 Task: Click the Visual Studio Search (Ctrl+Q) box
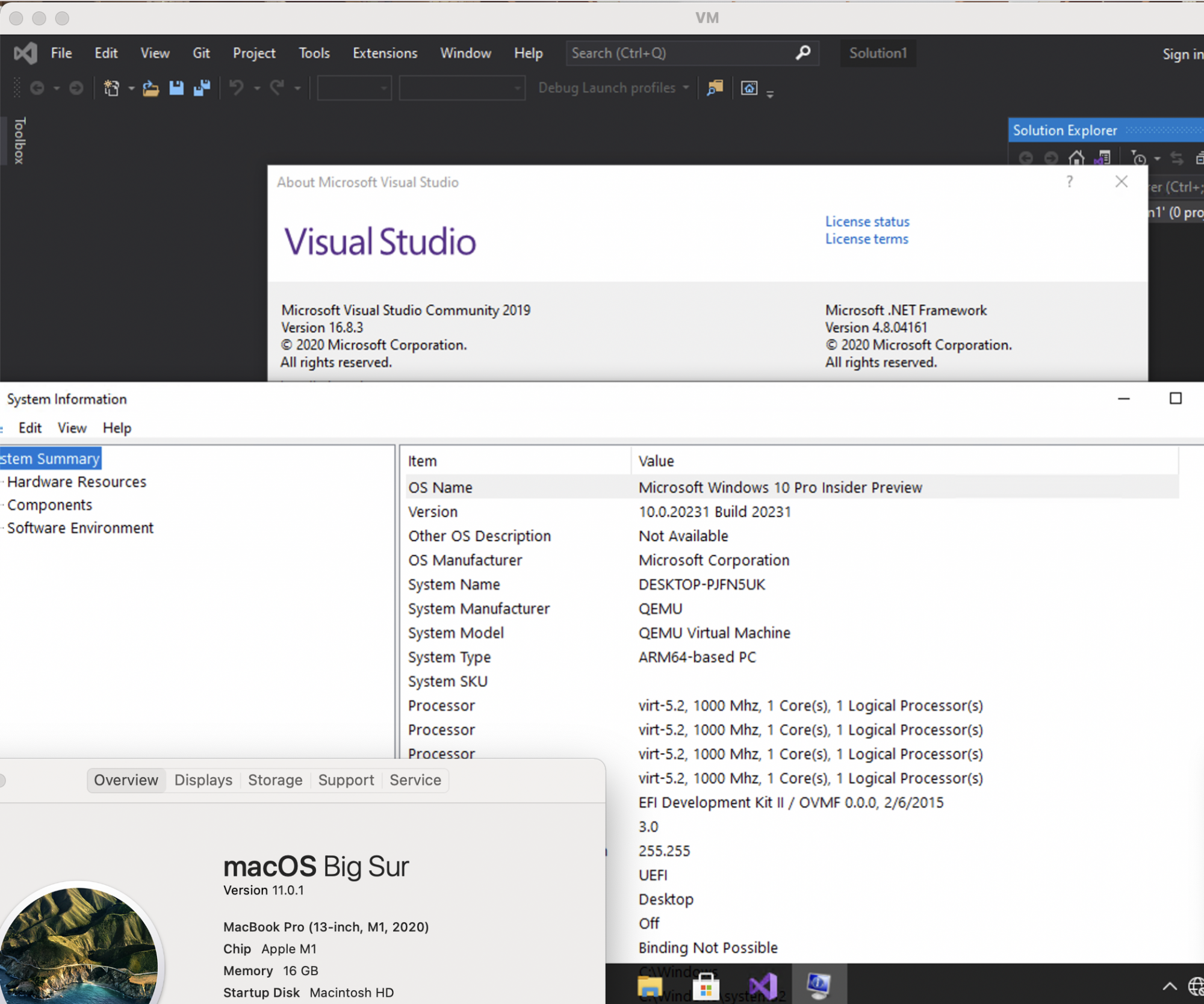click(692, 53)
